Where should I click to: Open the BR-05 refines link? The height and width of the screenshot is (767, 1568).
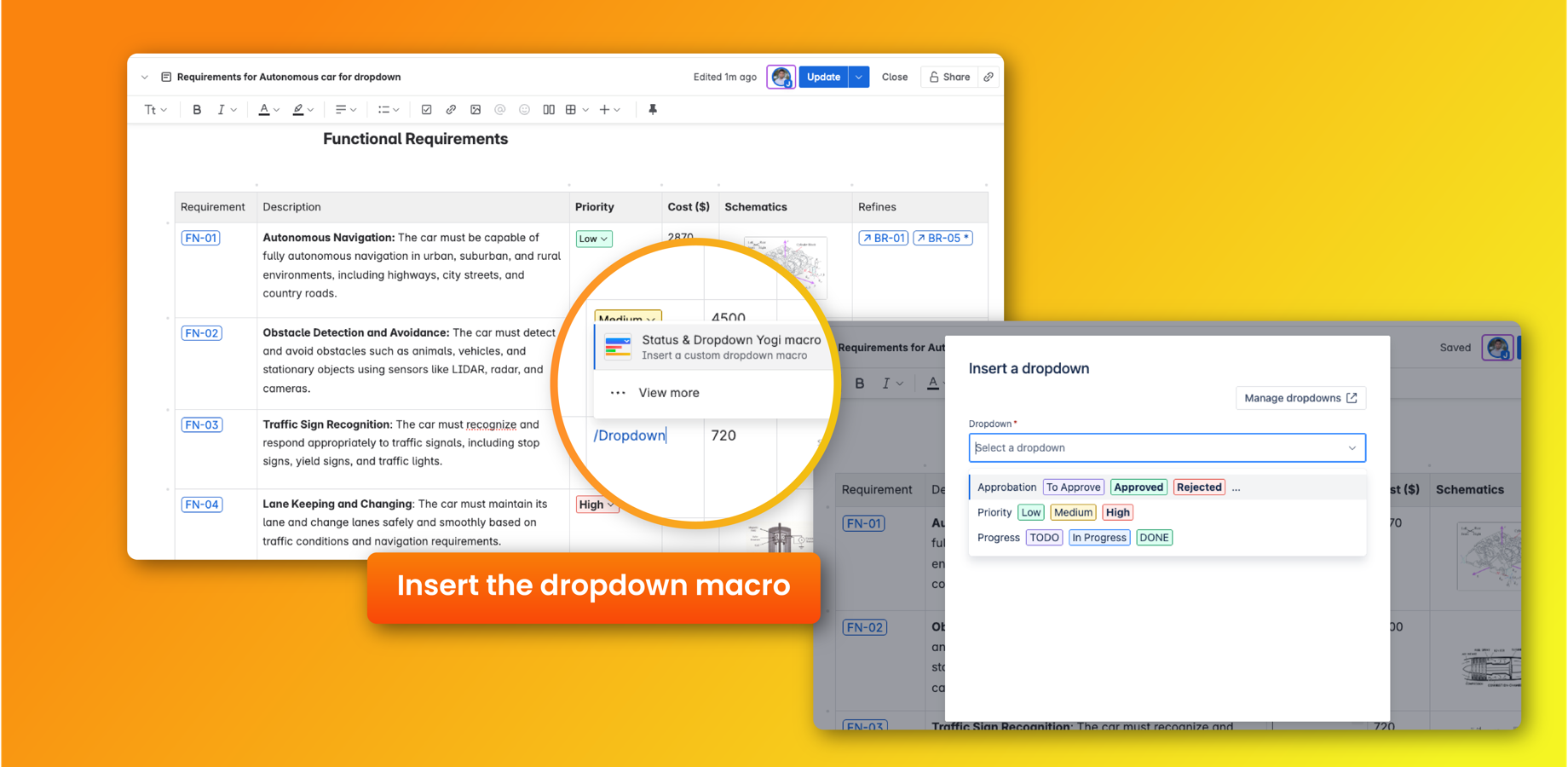pyautogui.click(x=943, y=239)
